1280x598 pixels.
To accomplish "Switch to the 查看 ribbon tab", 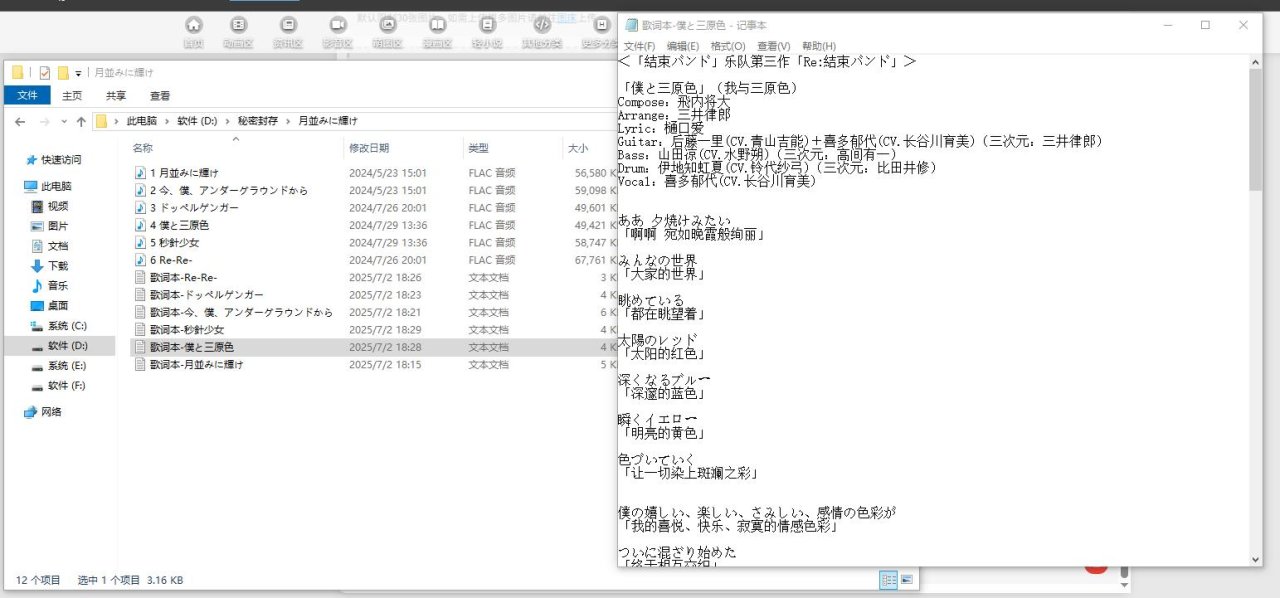I will pos(160,96).
